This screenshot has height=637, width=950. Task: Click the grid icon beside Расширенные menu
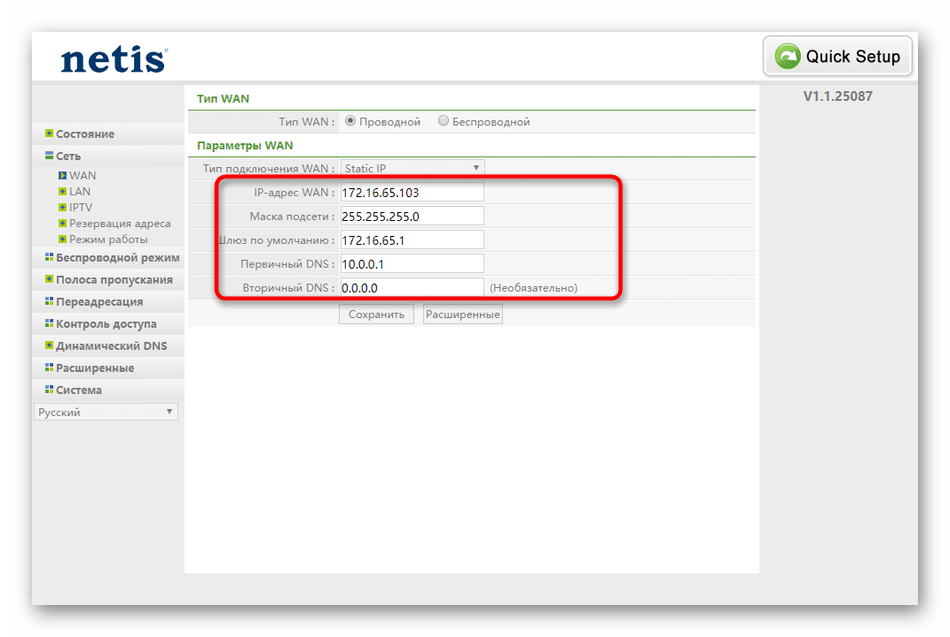point(49,367)
